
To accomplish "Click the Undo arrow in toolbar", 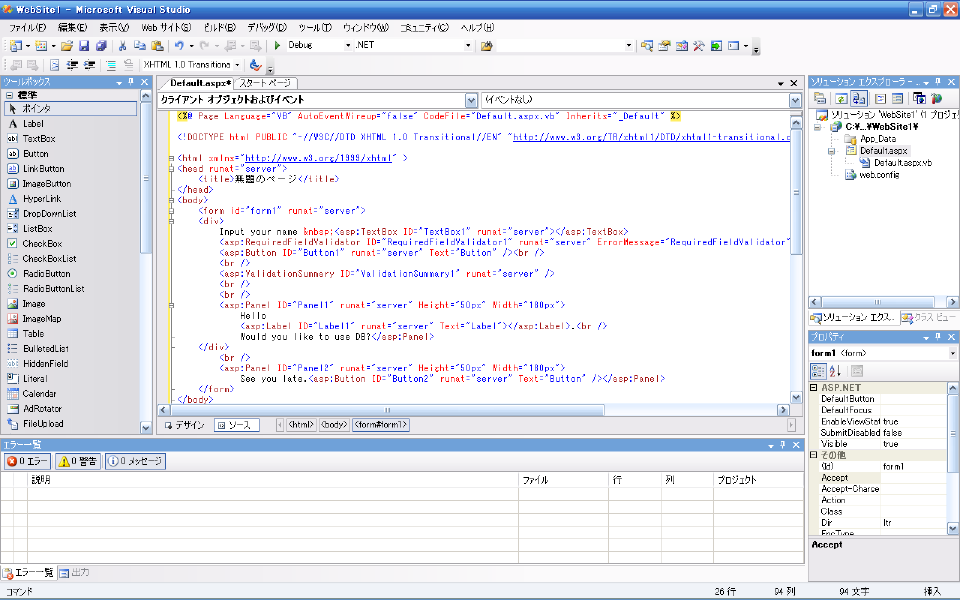I will (178, 46).
